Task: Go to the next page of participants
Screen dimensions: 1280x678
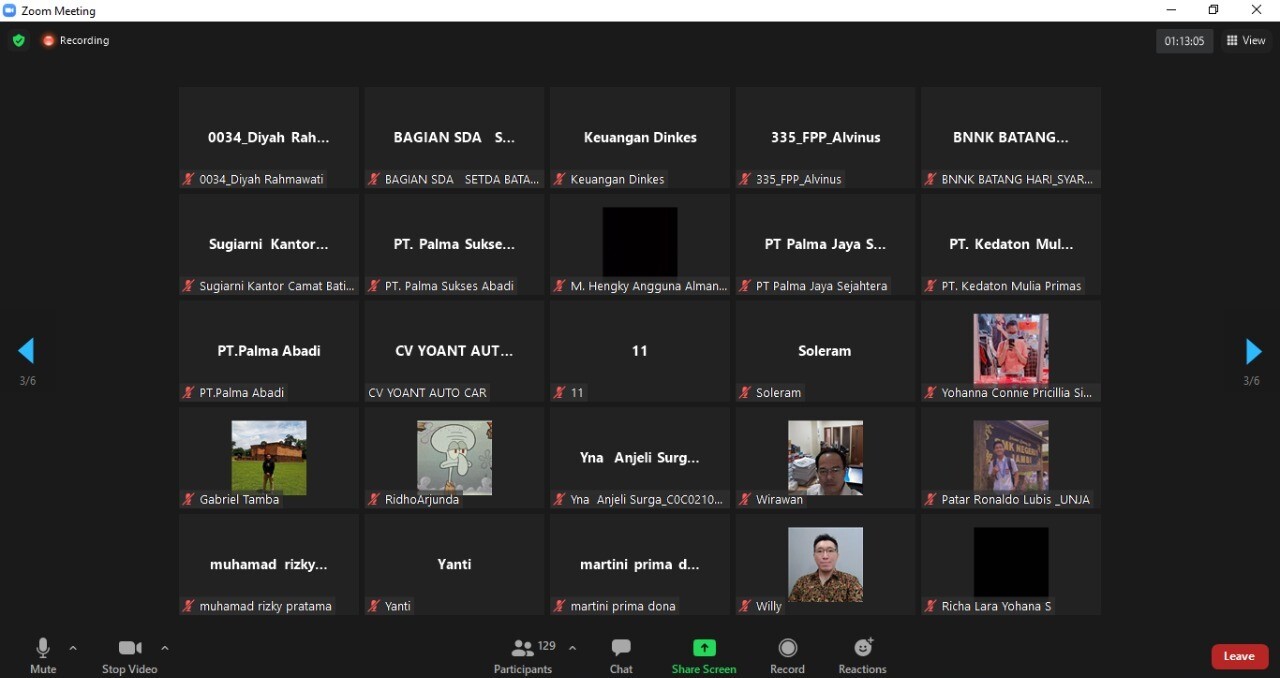Action: click(x=1253, y=351)
